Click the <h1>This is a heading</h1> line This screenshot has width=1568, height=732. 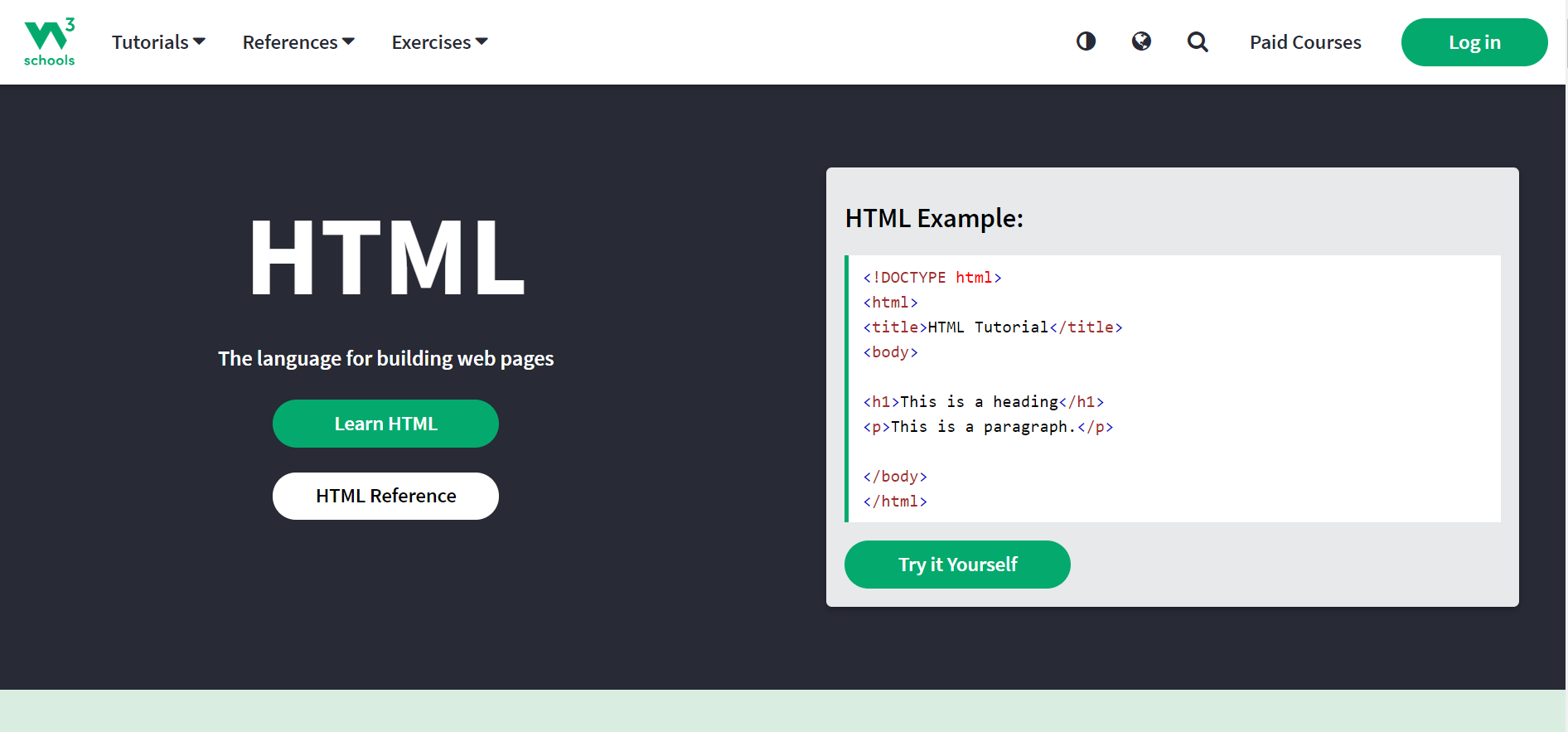(x=984, y=402)
